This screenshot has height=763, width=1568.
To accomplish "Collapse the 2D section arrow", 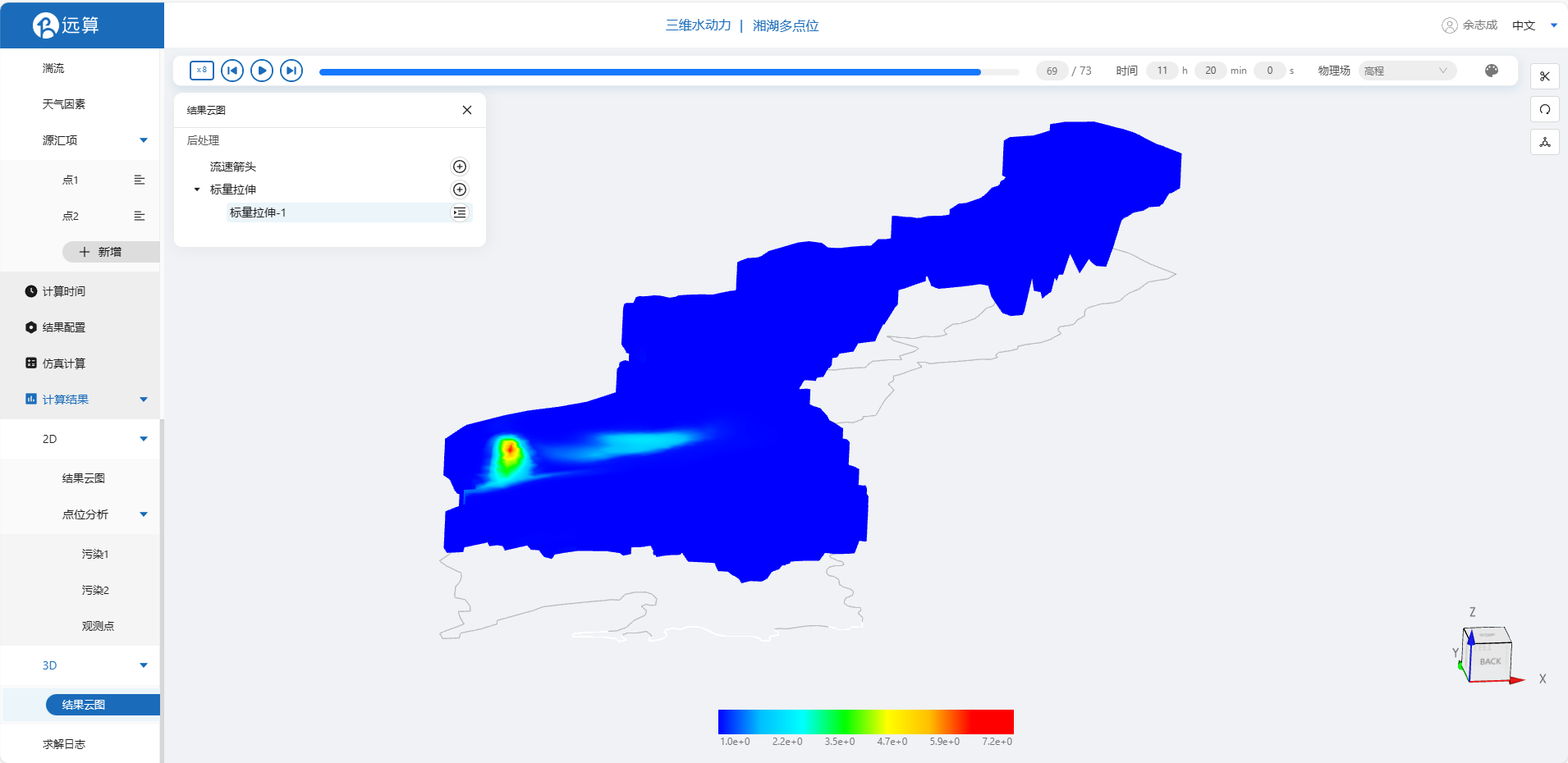I will point(144,439).
